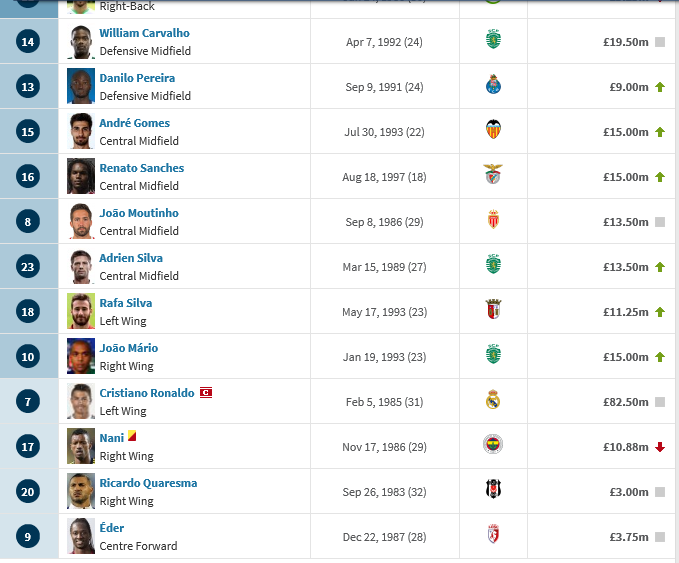Open Fenerbahçe crest in Nani's row
This screenshot has width=679, height=563.
click(x=493, y=444)
